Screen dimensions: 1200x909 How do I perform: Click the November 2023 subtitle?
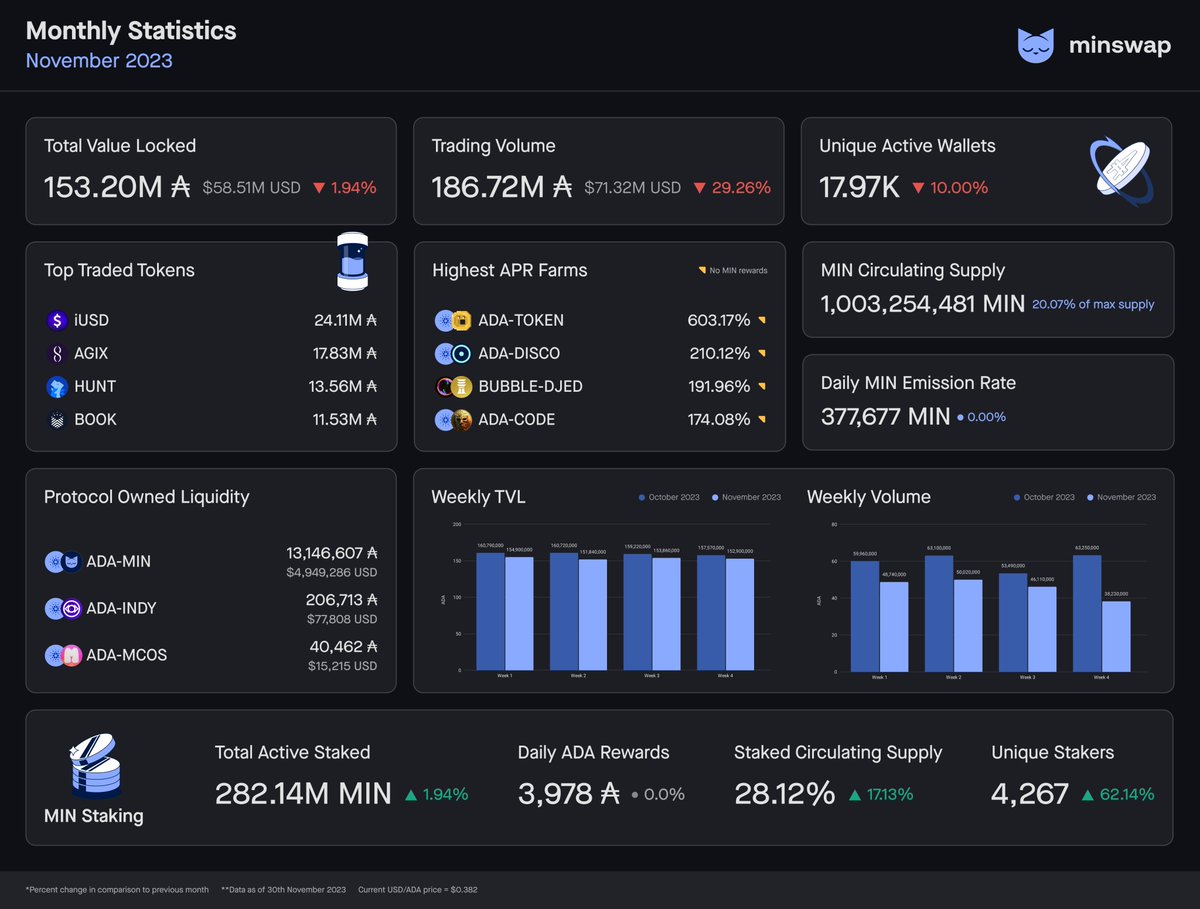(x=99, y=61)
